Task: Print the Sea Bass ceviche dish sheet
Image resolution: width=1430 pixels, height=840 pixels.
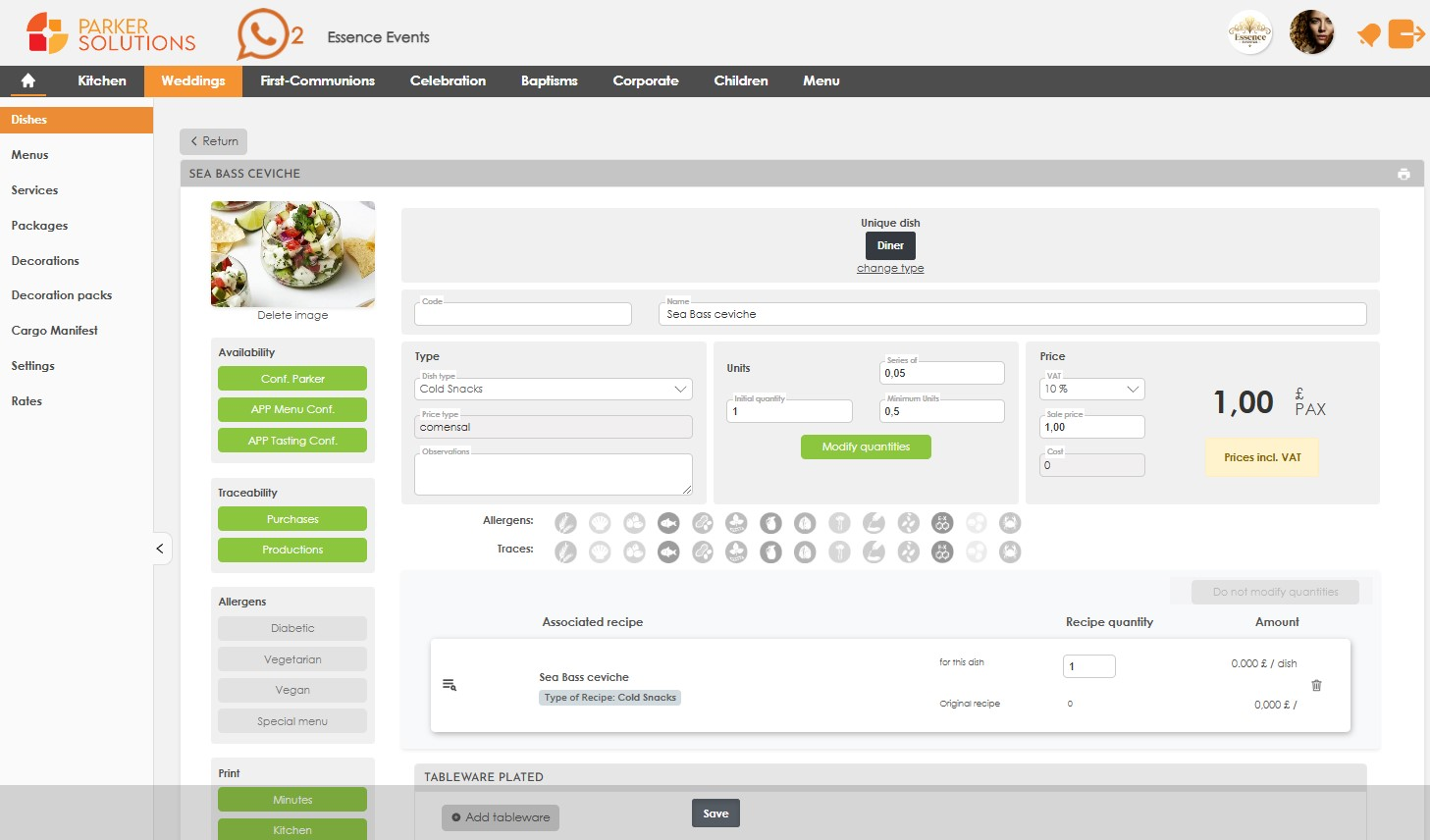Action: point(1404,173)
